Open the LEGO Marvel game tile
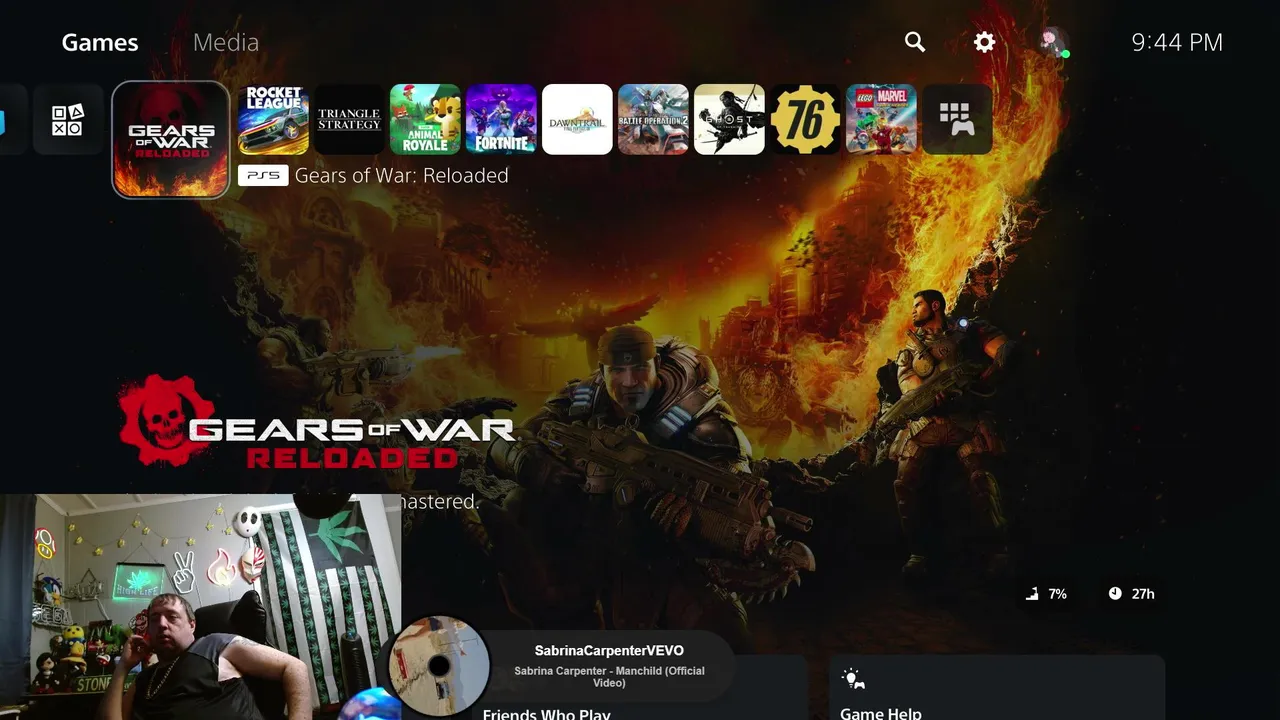1280x720 pixels. click(x=881, y=119)
